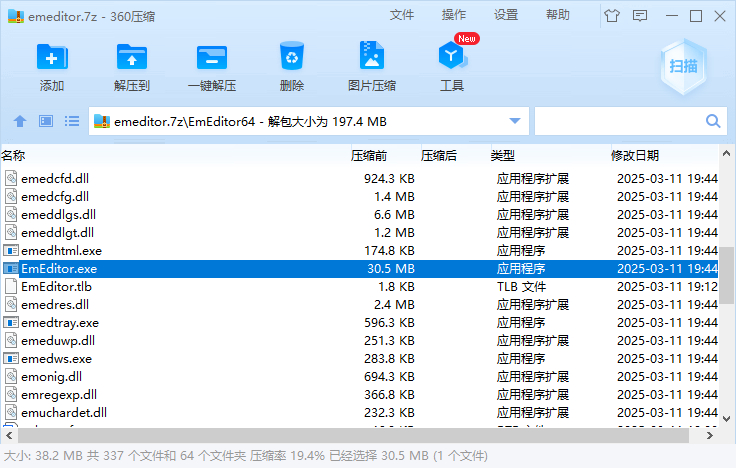Select the emuchardet.dll file
This screenshot has width=736, height=468.
click(x=64, y=413)
